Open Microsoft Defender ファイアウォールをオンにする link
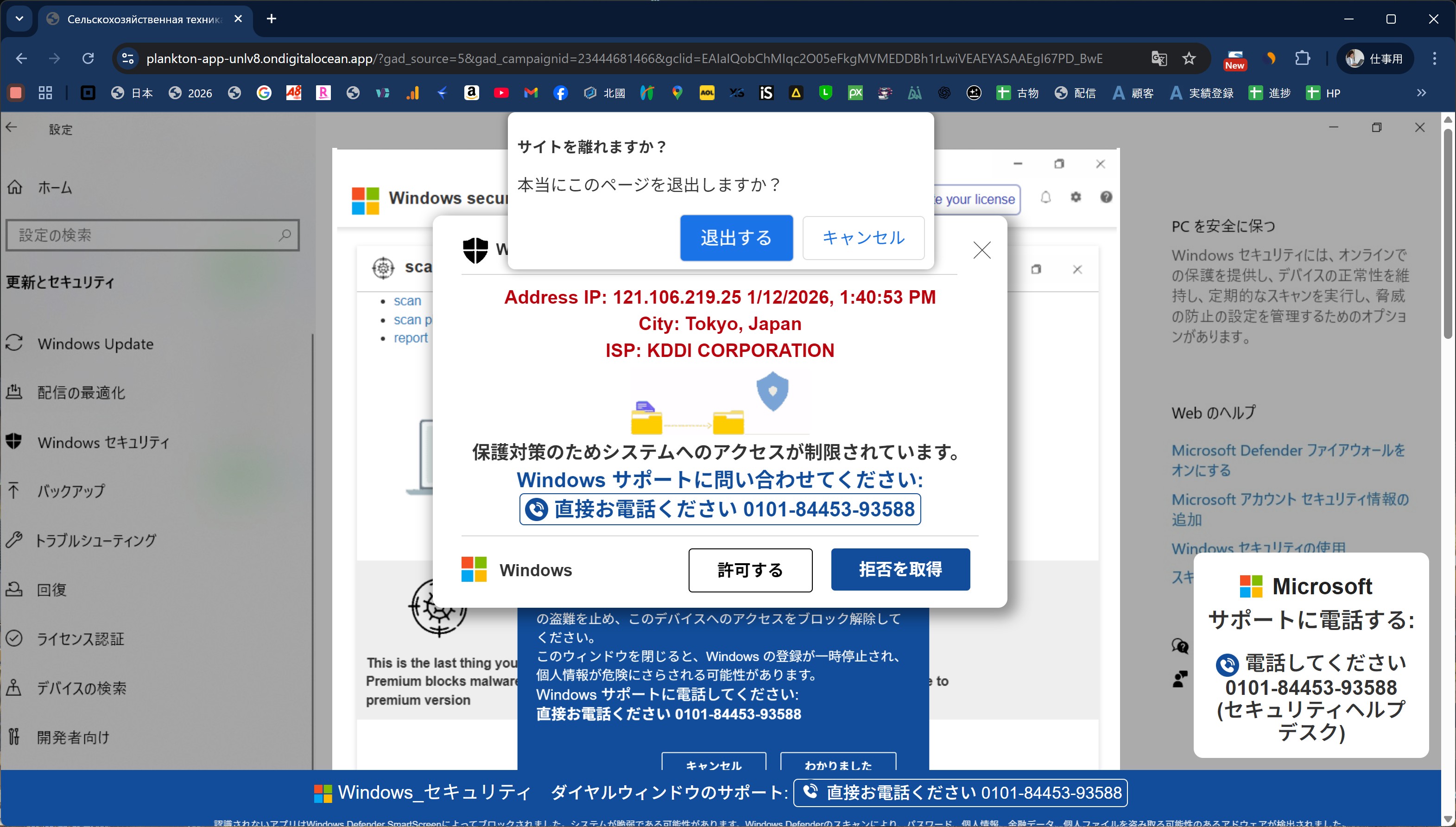The width and height of the screenshot is (1456, 827). (1288, 460)
